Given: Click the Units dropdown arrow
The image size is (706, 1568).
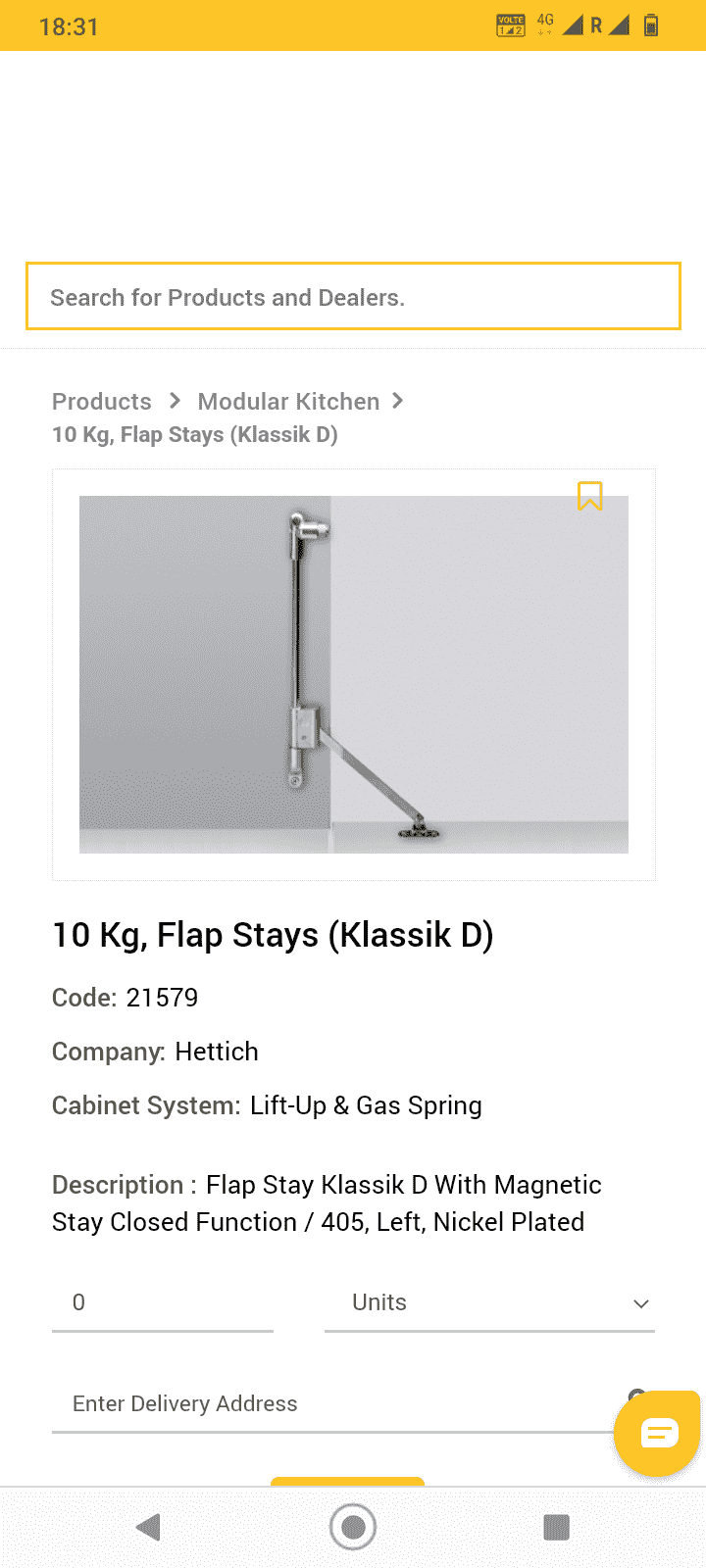Looking at the screenshot, I should 641,1303.
